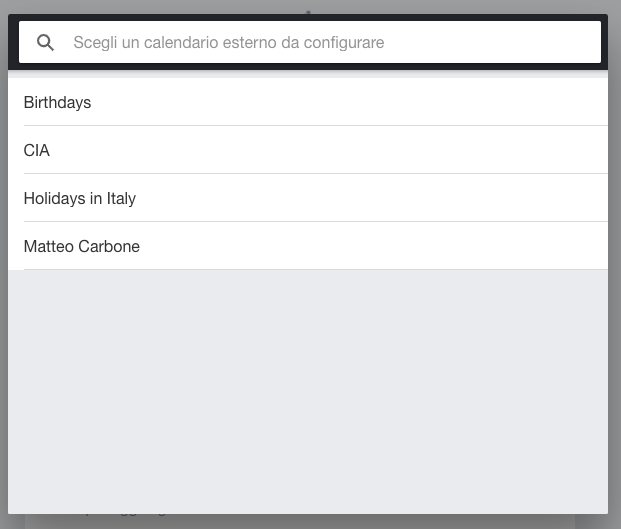Click the CIA label text
Image resolution: width=621 pixels, height=529 pixels.
coord(37,150)
